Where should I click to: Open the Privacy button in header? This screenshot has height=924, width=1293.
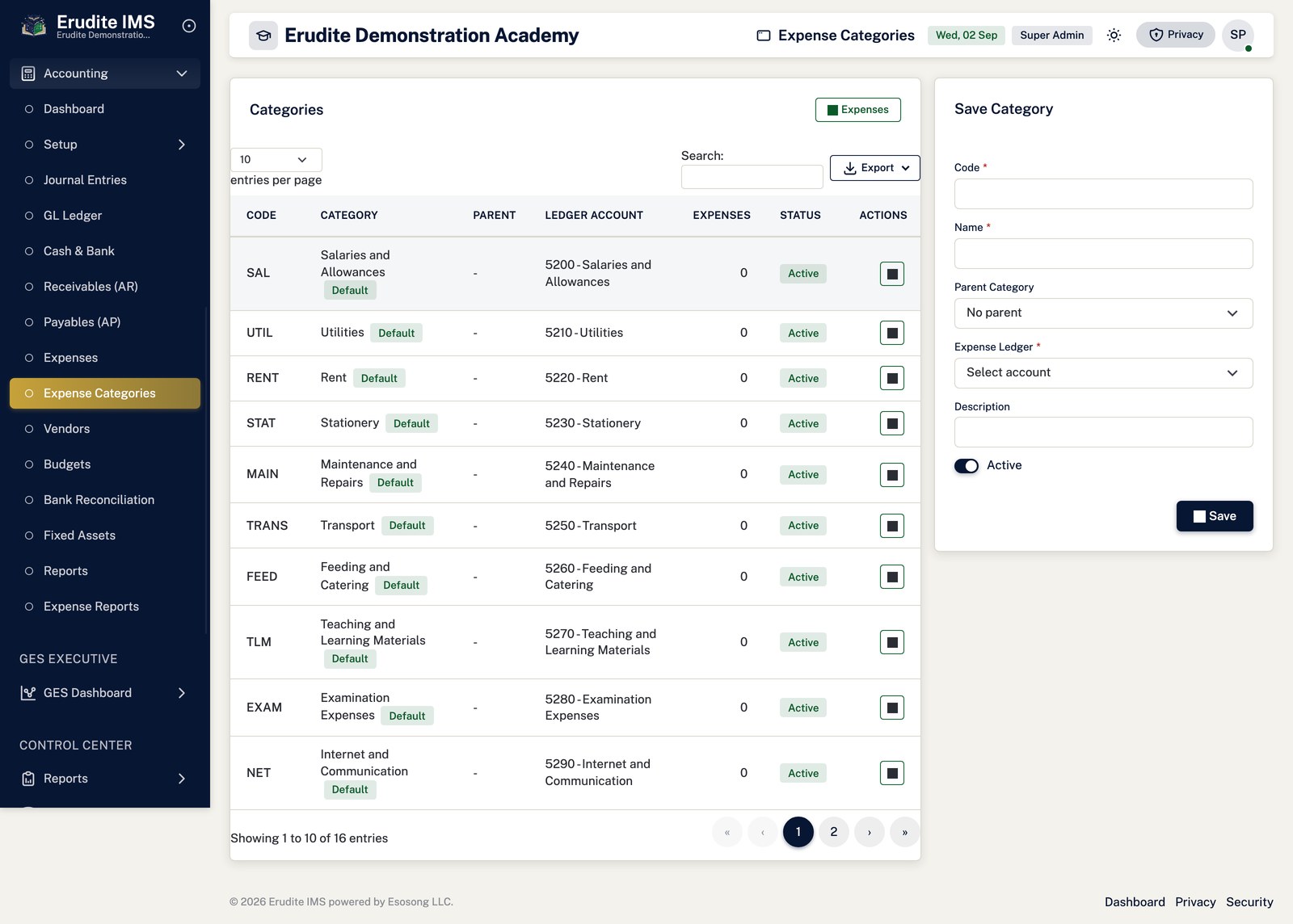coord(1176,35)
